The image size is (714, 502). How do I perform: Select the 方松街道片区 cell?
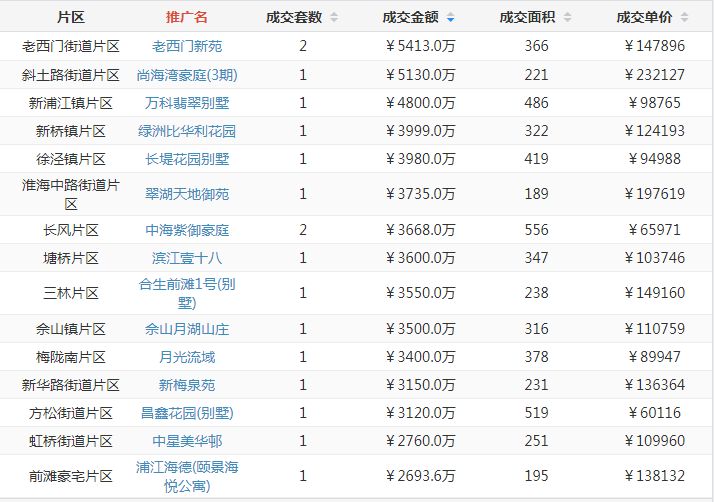[71, 413]
